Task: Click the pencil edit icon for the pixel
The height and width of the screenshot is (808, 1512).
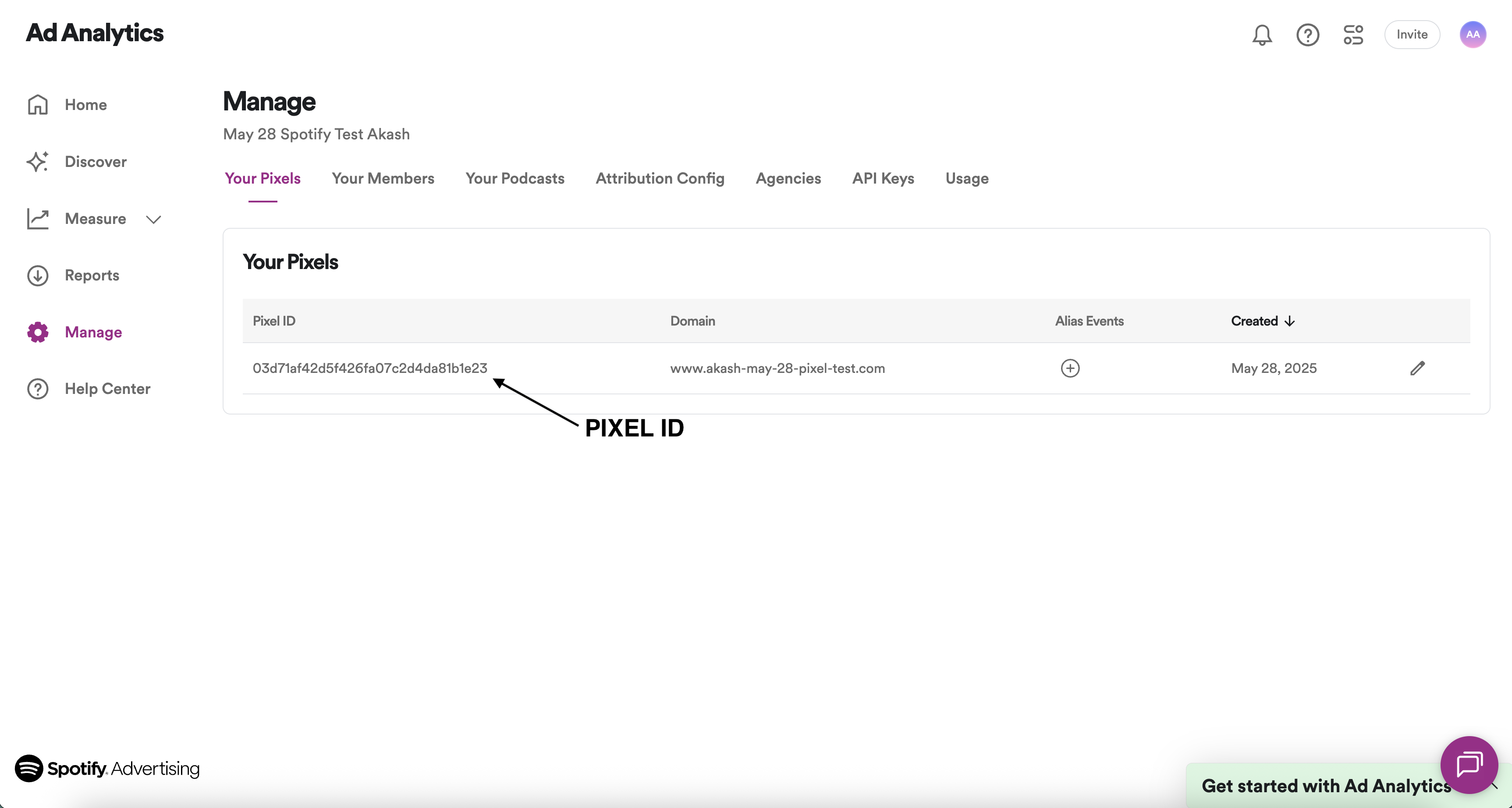Action: point(1417,368)
